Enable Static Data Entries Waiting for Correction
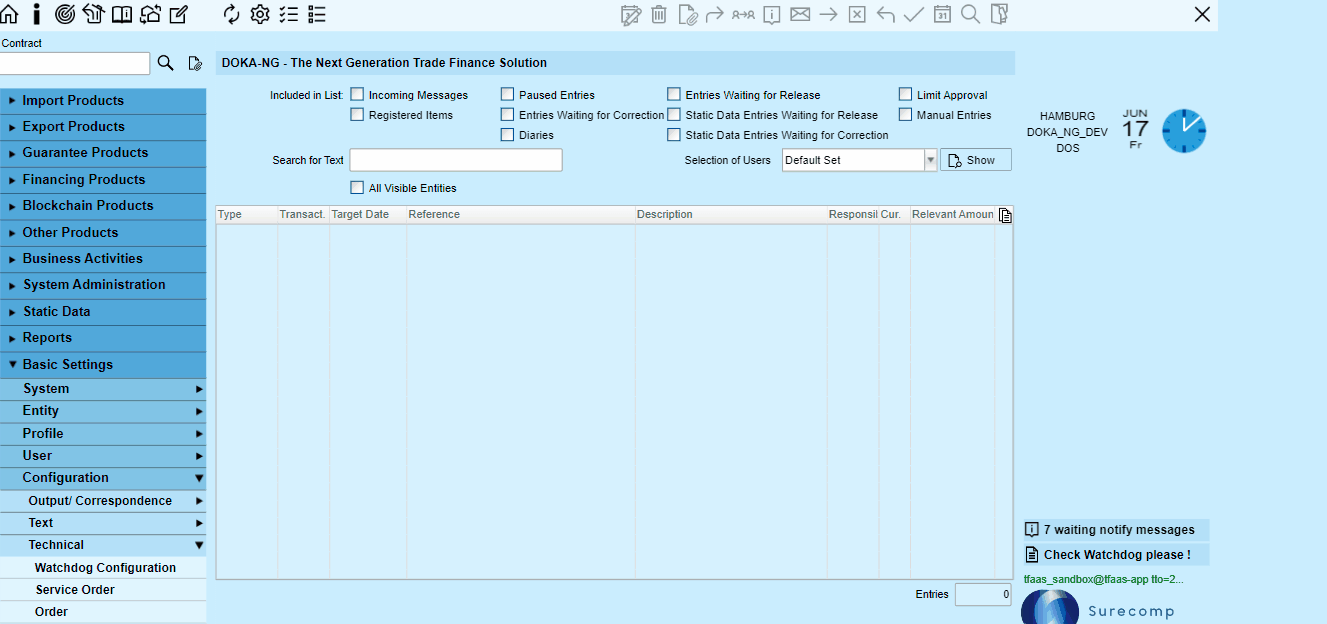The image size is (1327, 624). [674, 135]
